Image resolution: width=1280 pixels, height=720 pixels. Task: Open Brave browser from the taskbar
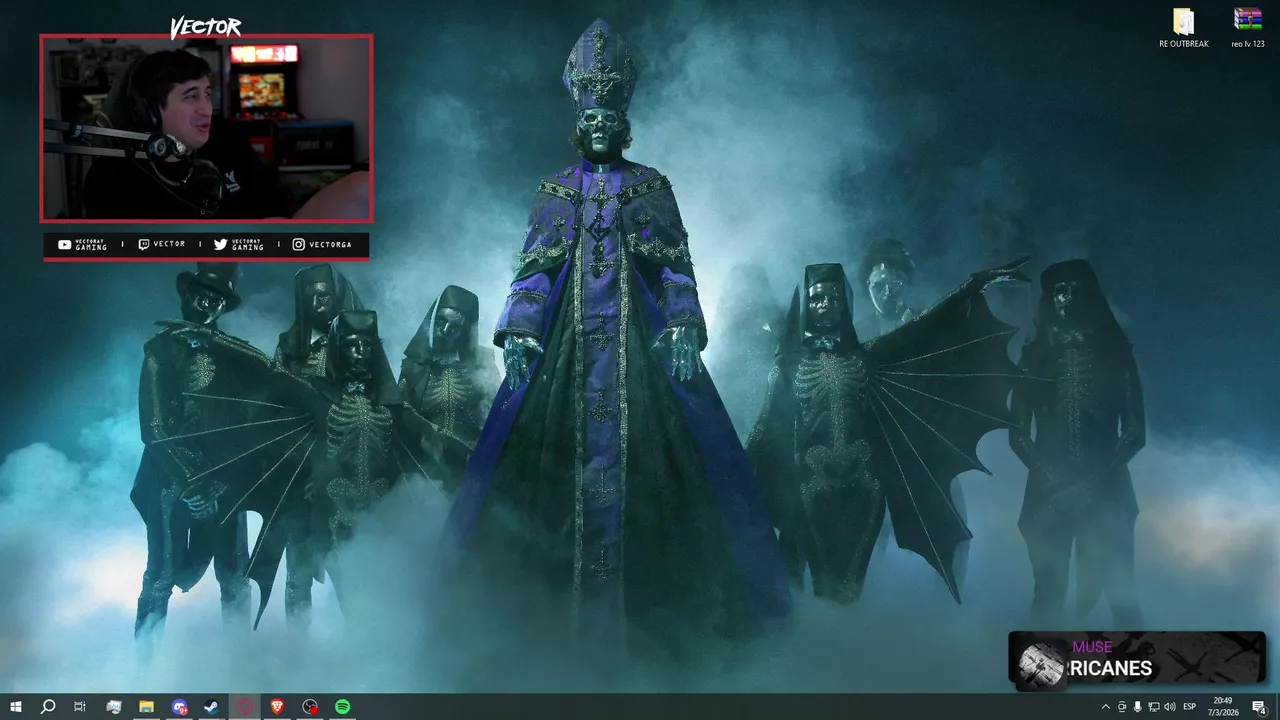tap(277, 707)
